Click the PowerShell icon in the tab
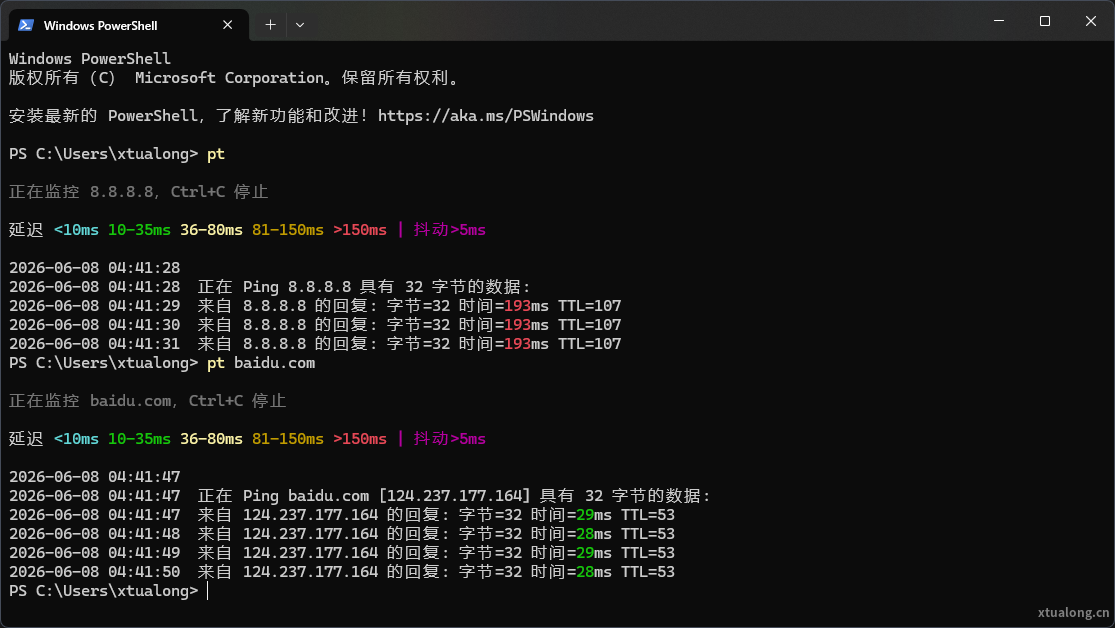 coord(26,25)
